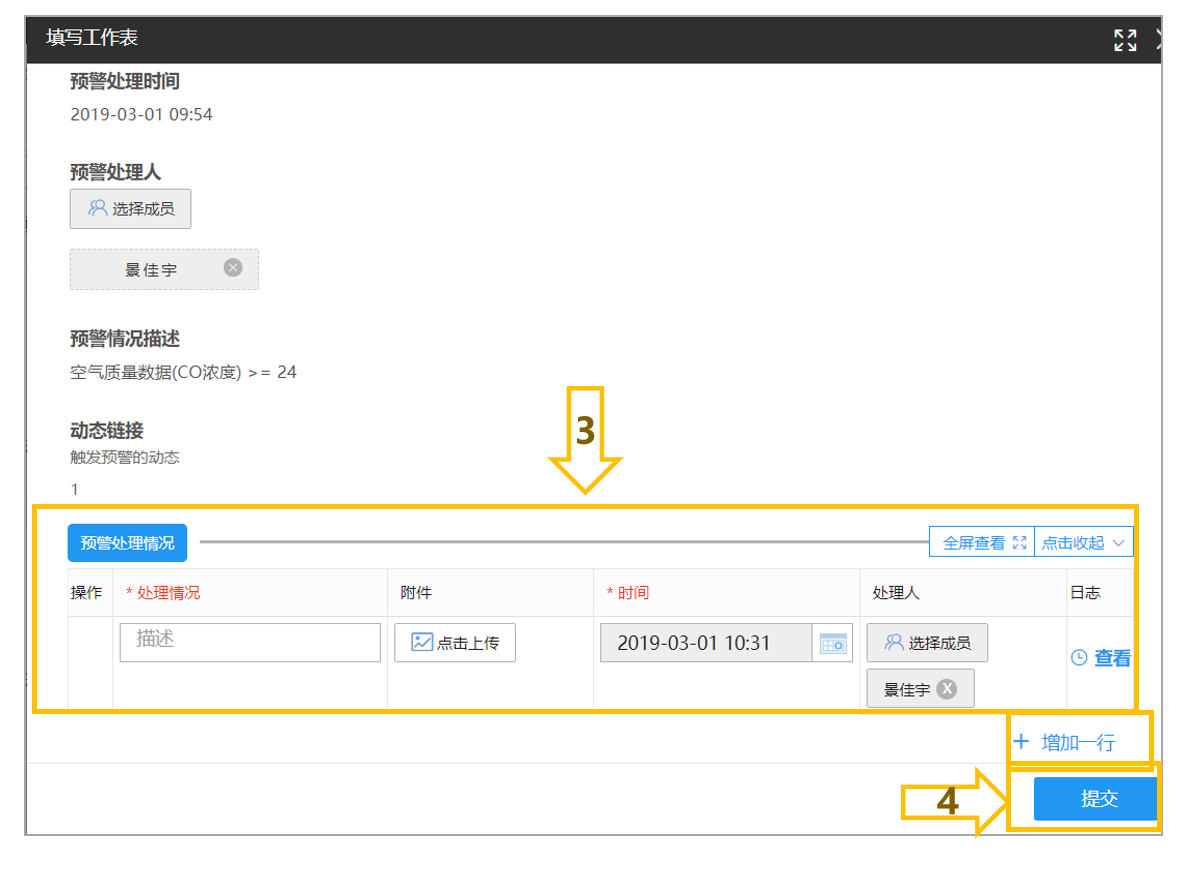This screenshot has width=1186, height=871.
Task: Click the fullscreen expand icon in title bar
Action: [1125, 39]
